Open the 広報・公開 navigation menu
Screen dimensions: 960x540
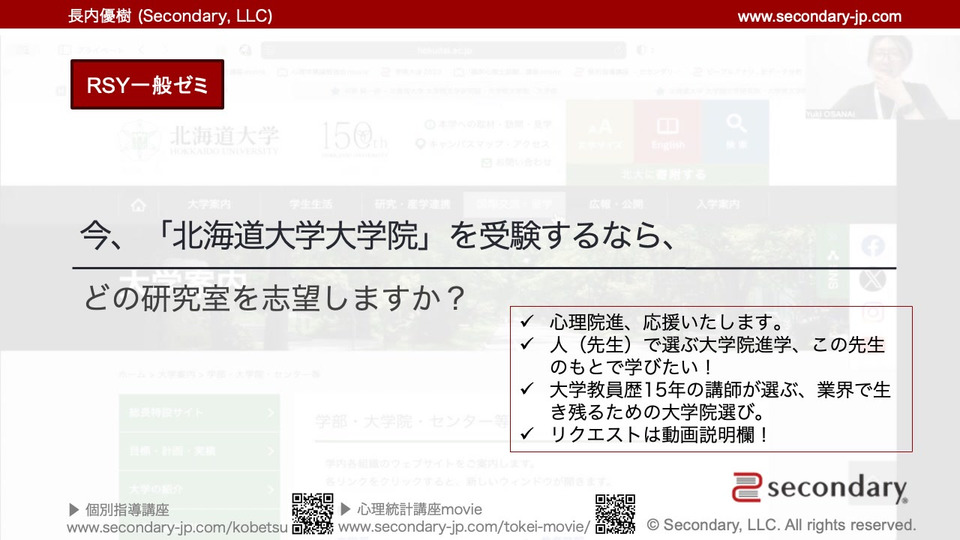(616, 204)
